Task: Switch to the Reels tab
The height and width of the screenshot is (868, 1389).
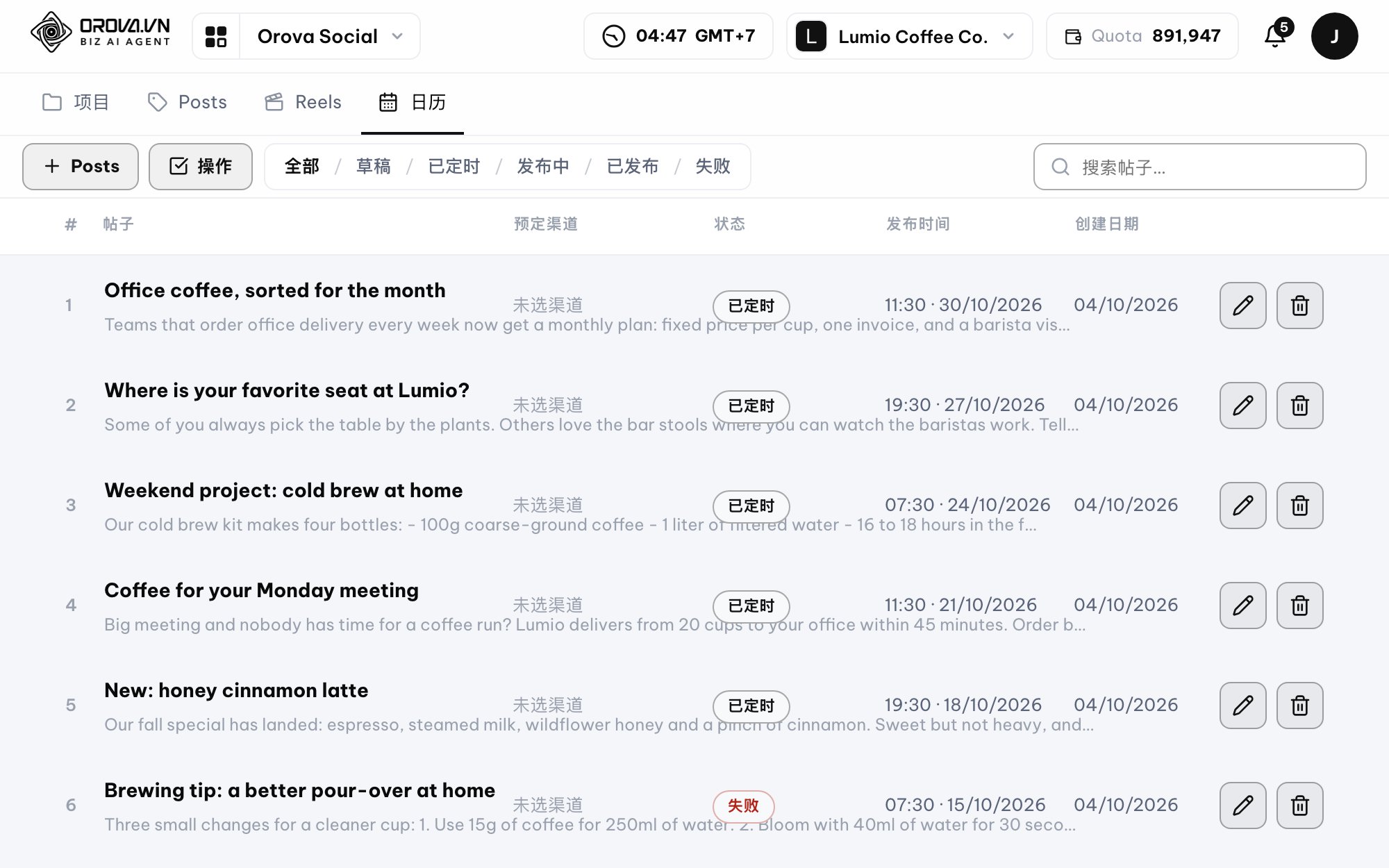Action: coord(303,102)
